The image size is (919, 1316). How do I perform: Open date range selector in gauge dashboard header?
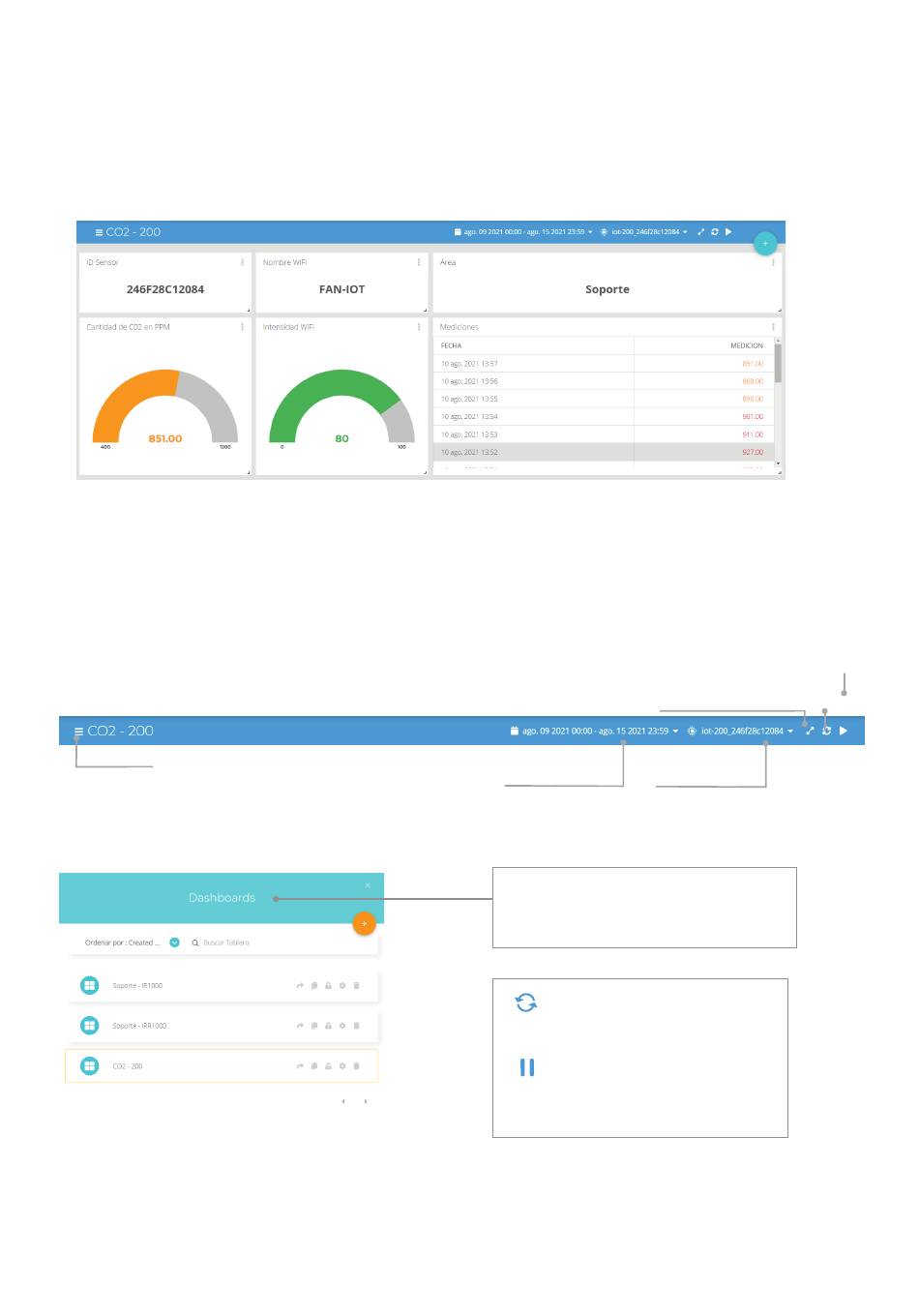point(523,232)
